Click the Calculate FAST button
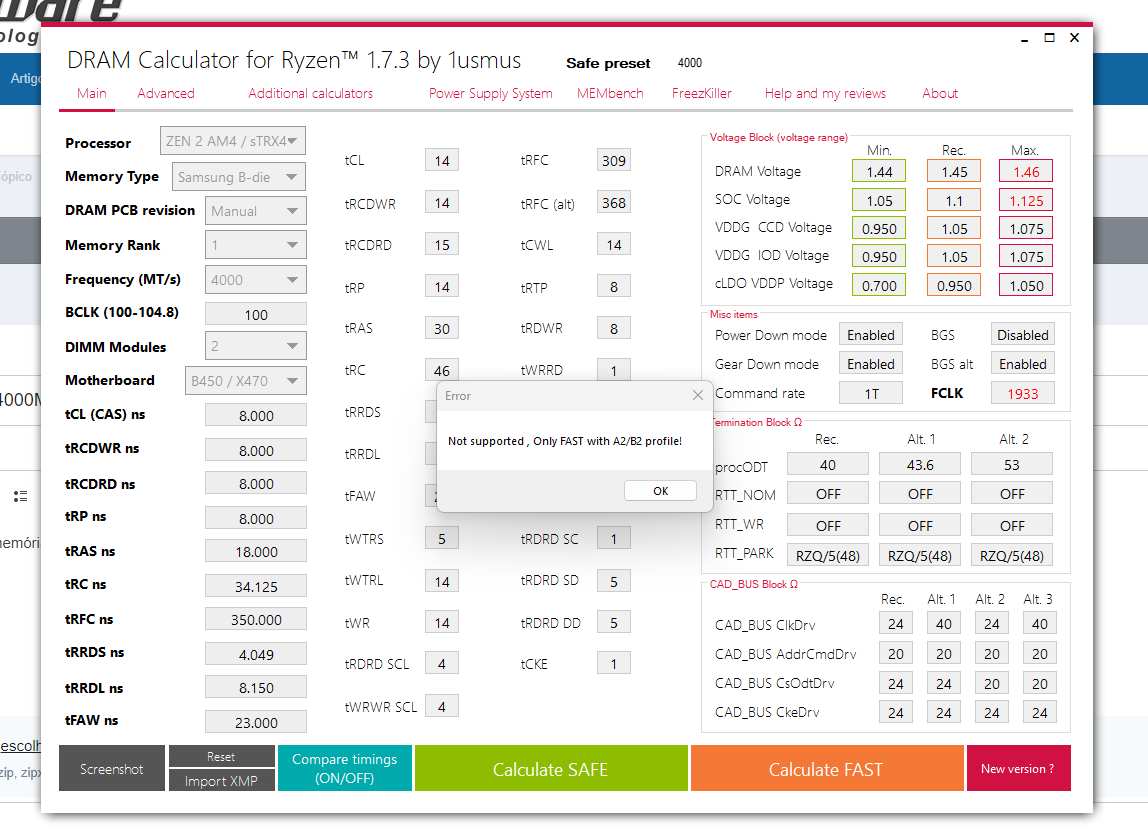 [827, 769]
